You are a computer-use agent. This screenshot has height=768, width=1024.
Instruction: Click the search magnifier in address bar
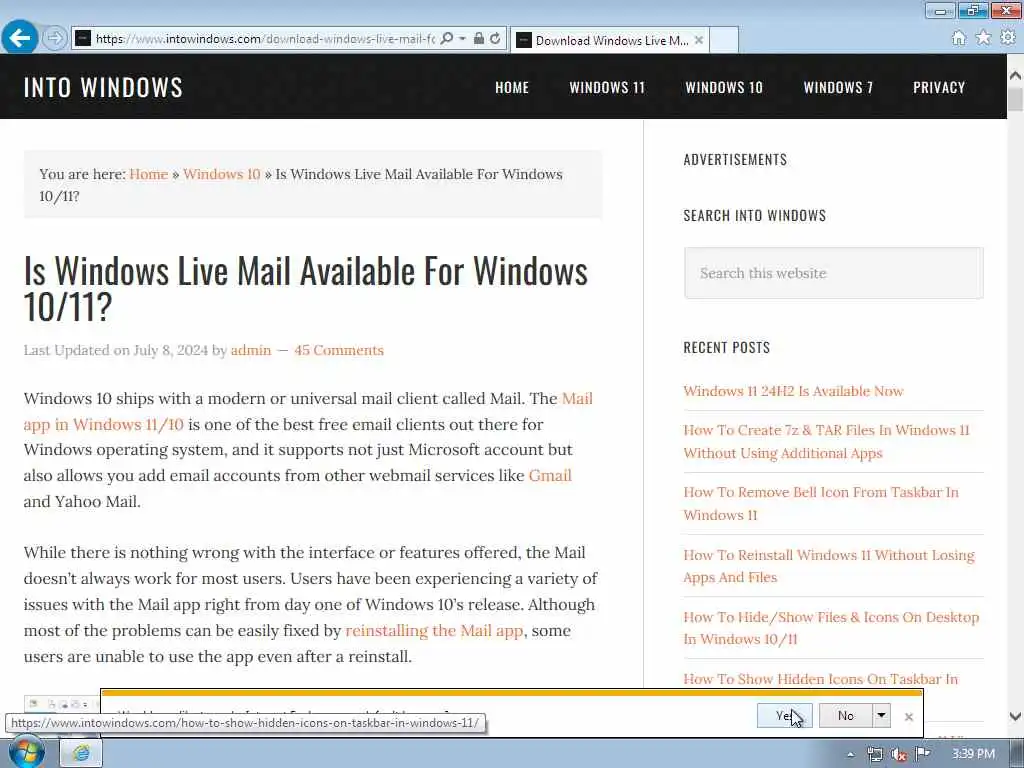tap(447, 39)
